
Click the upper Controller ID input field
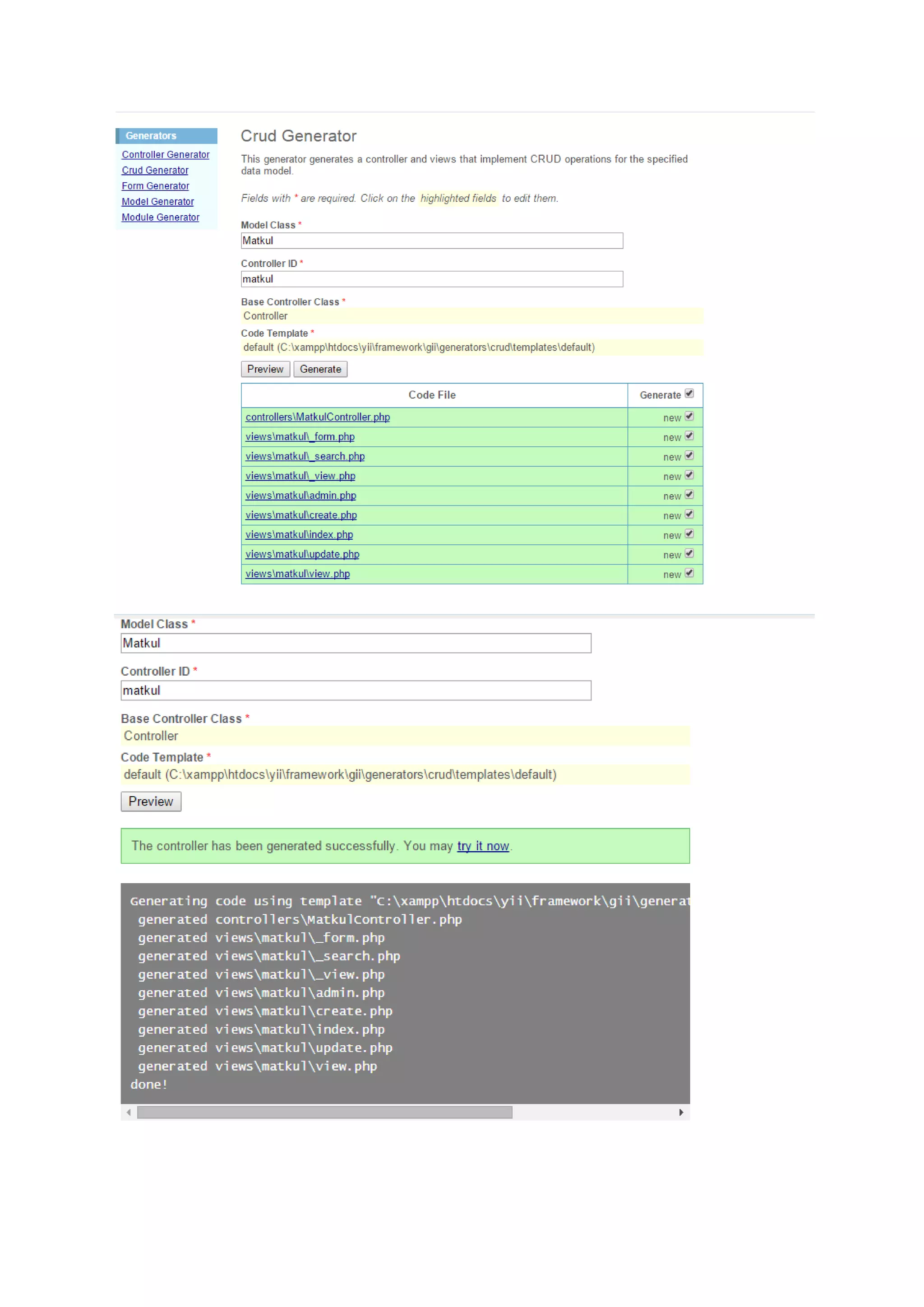click(432, 279)
